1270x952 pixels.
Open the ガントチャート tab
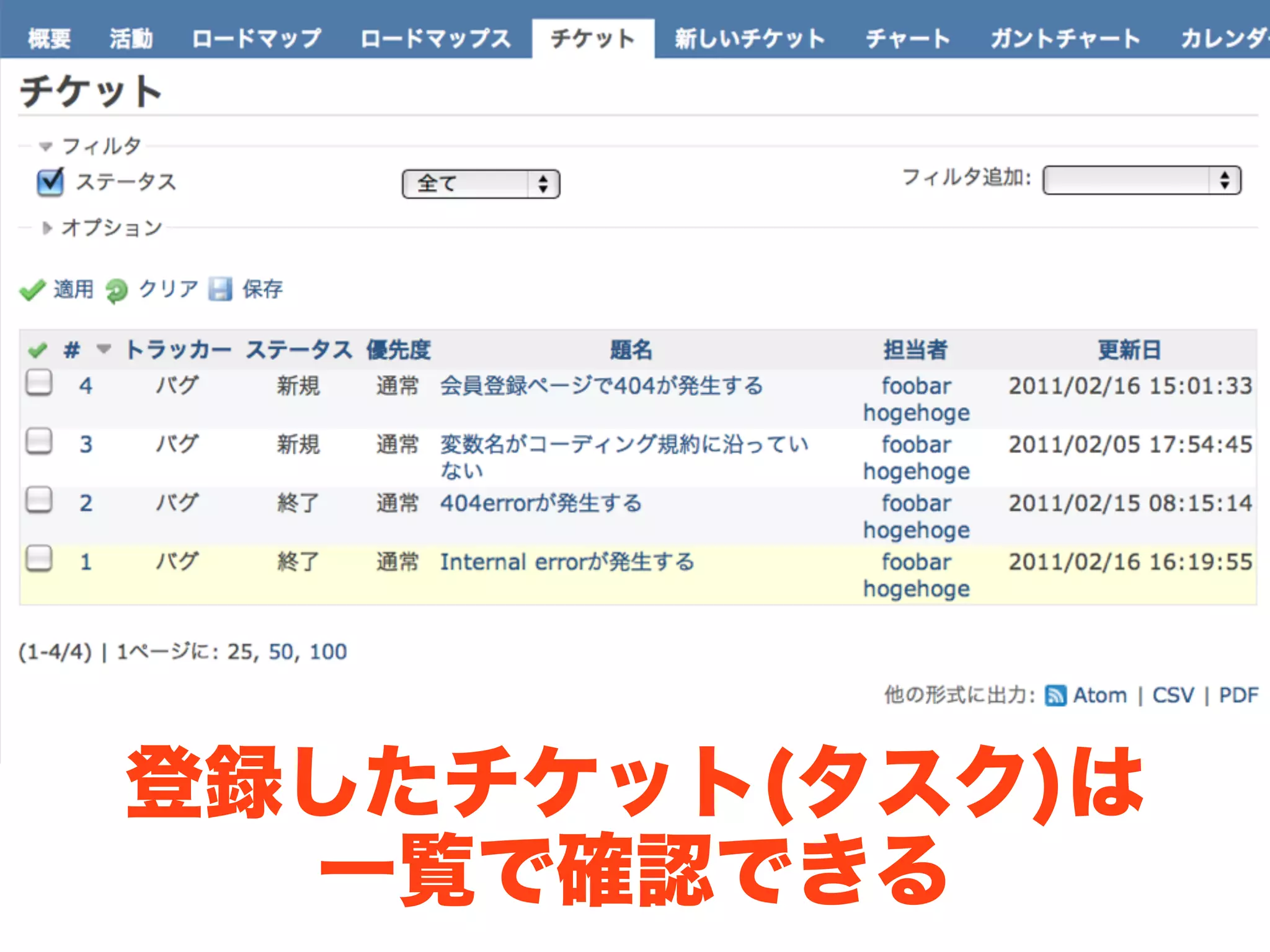point(1065,38)
